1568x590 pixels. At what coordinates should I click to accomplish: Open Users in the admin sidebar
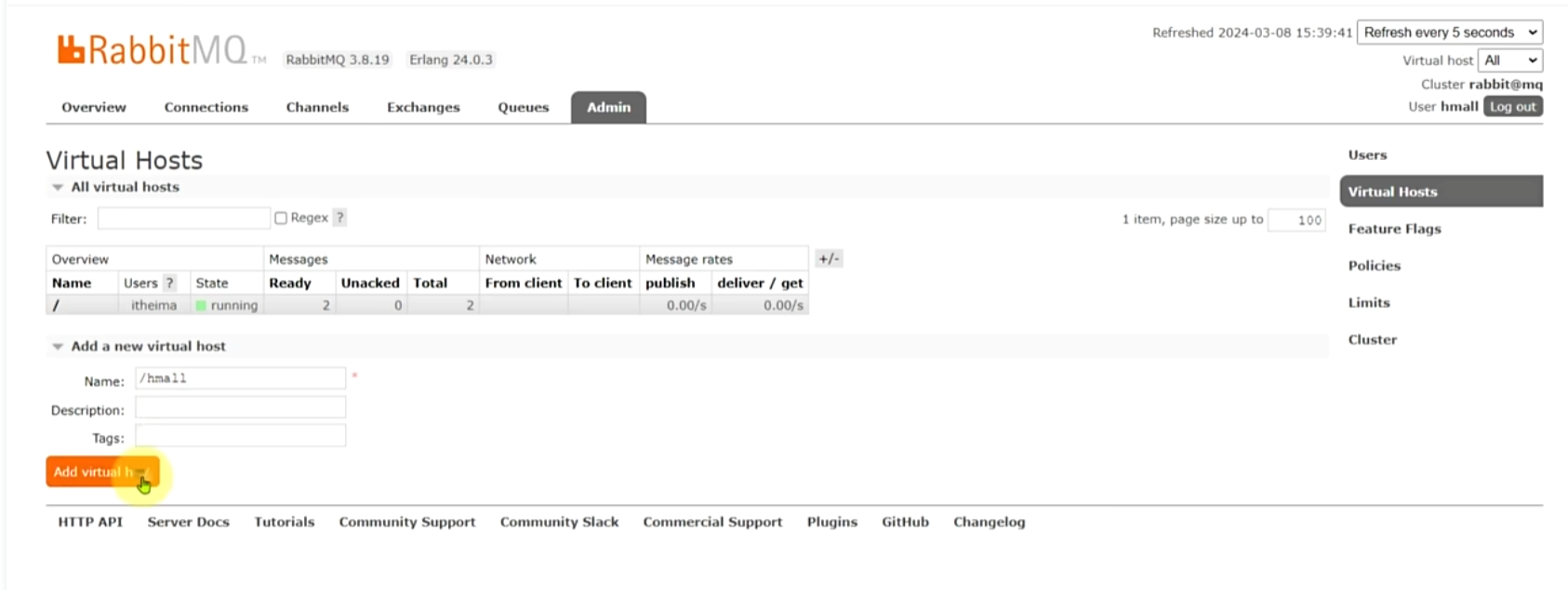pos(1367,155)
